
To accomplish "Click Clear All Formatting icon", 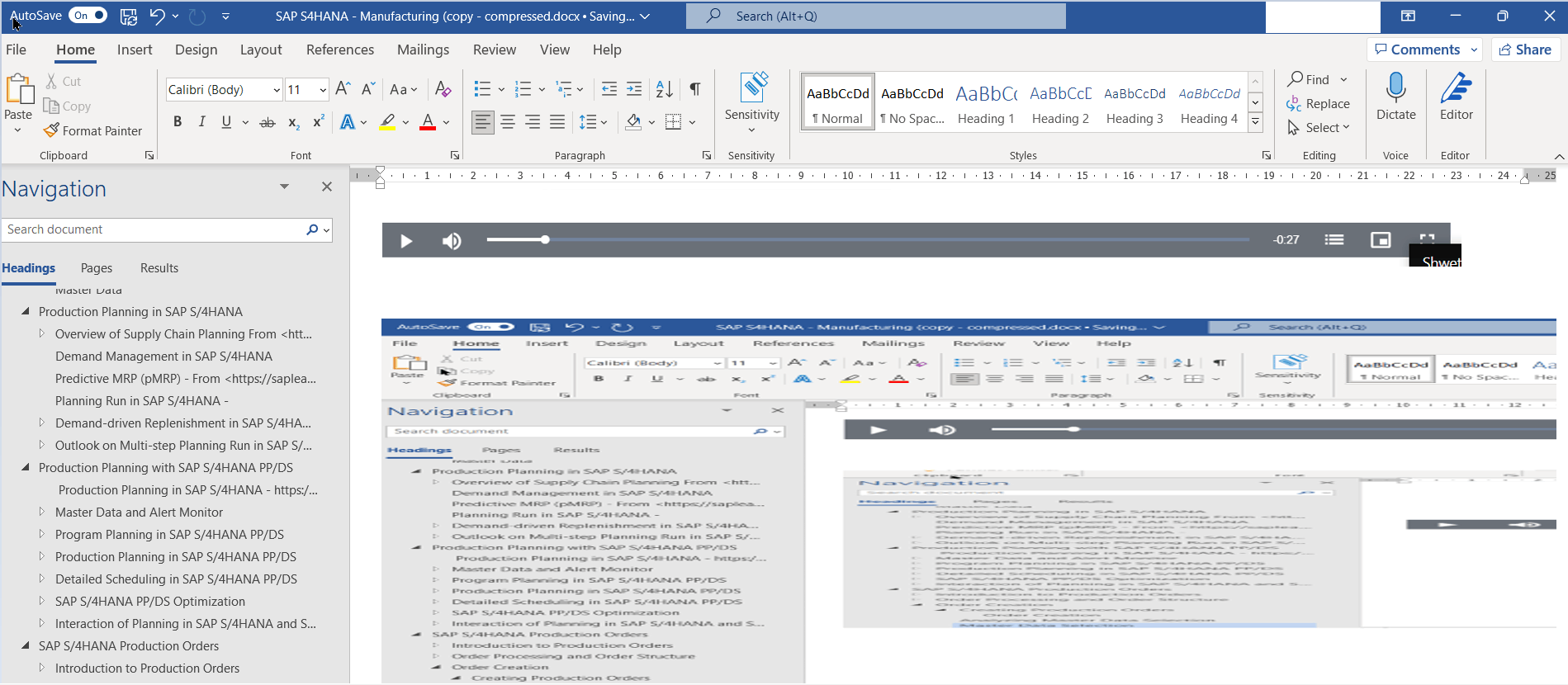I will point(443,88).
